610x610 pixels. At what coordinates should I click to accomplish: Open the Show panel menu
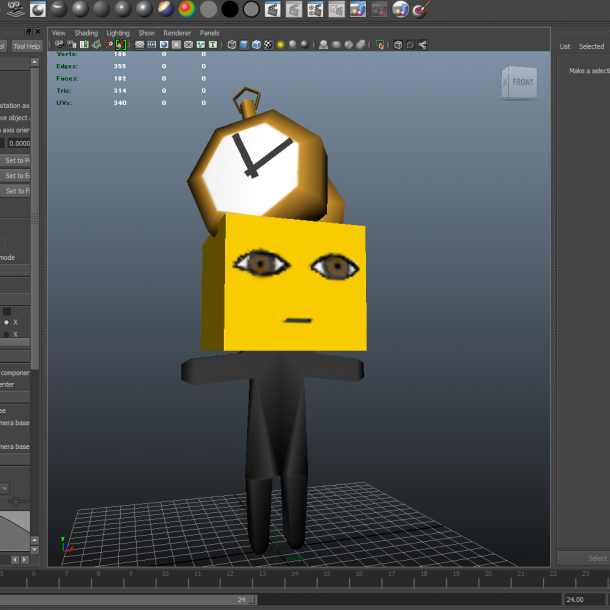(x=146, y=33)
